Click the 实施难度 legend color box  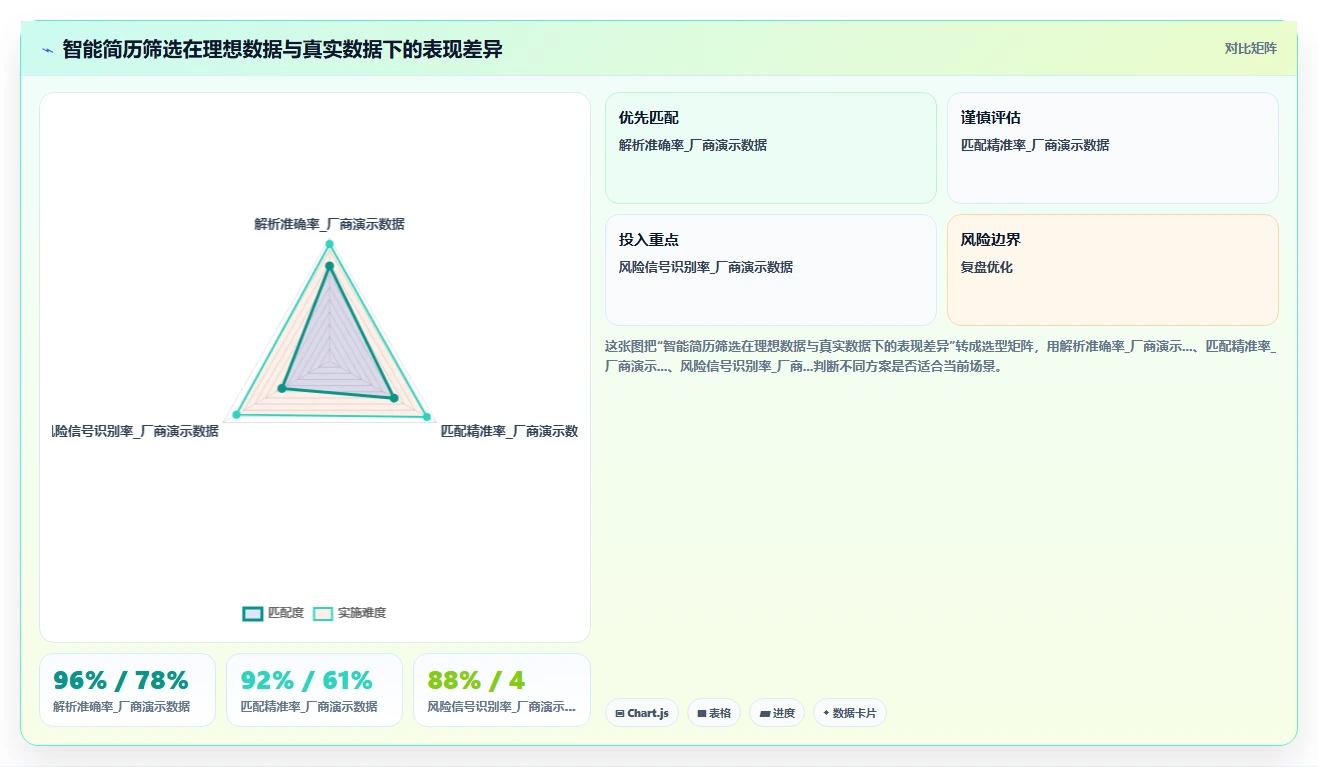pyautogui.click(x=323, y=613)
